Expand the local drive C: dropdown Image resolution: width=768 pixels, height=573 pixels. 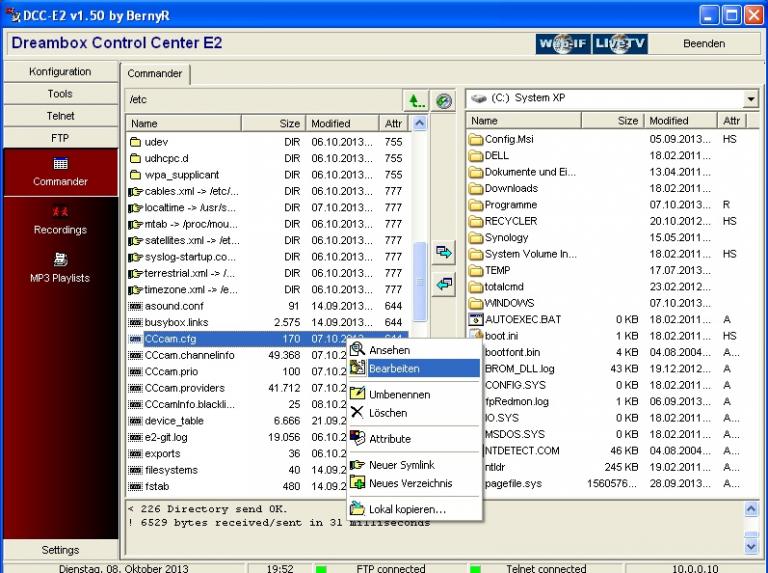pyautogui.click(x=750, y=99)
